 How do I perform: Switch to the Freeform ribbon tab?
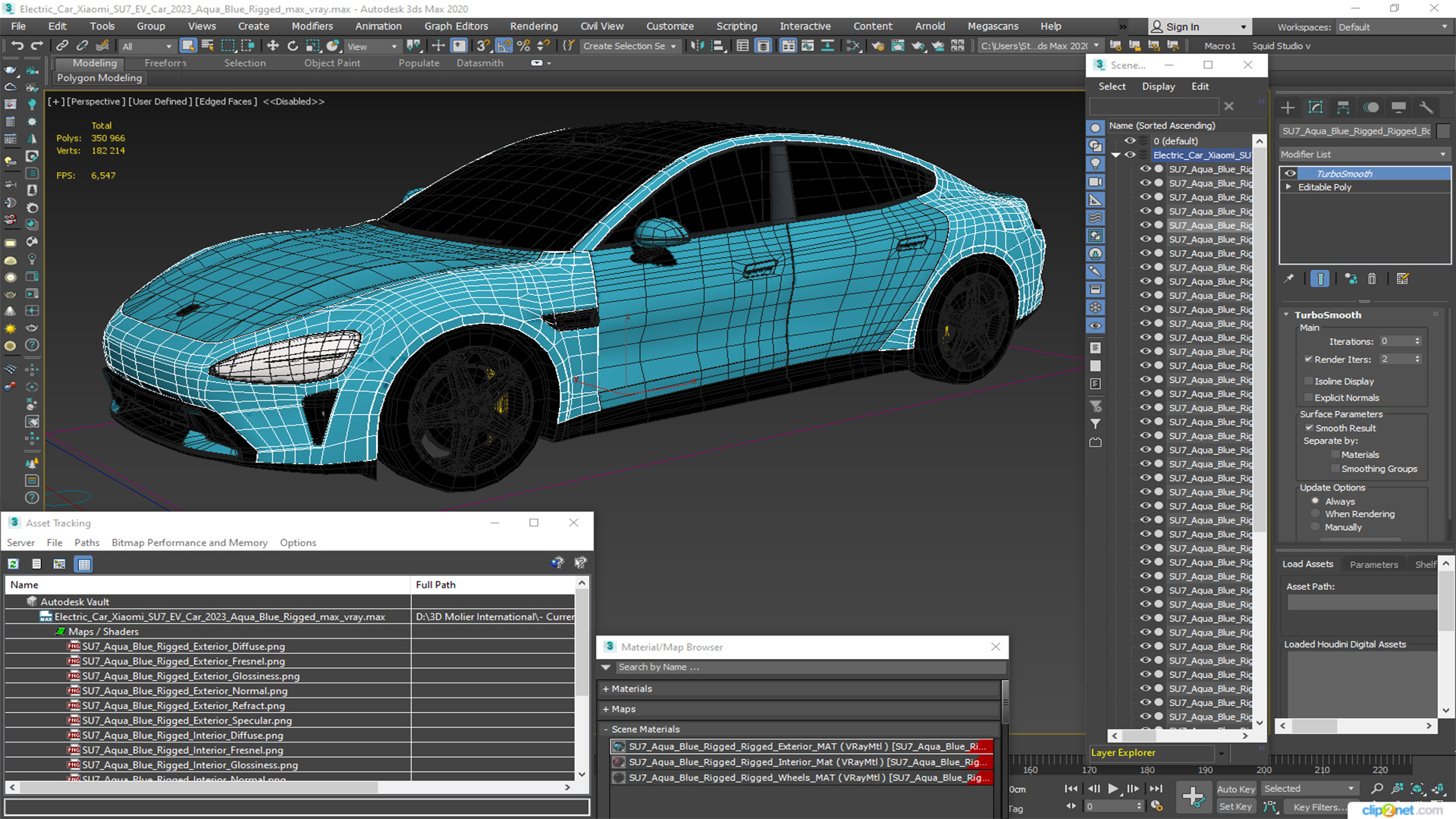coord(165,63)
